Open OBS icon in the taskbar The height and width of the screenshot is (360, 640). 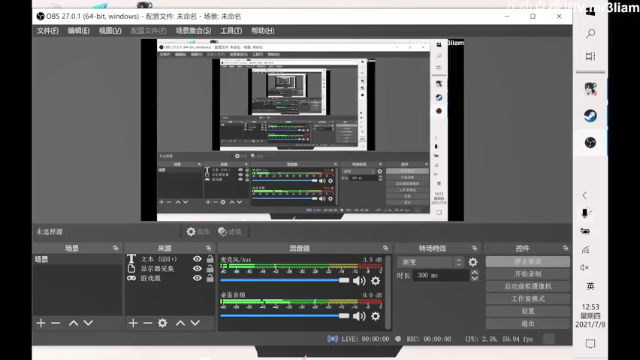click(x=590, y=142)
